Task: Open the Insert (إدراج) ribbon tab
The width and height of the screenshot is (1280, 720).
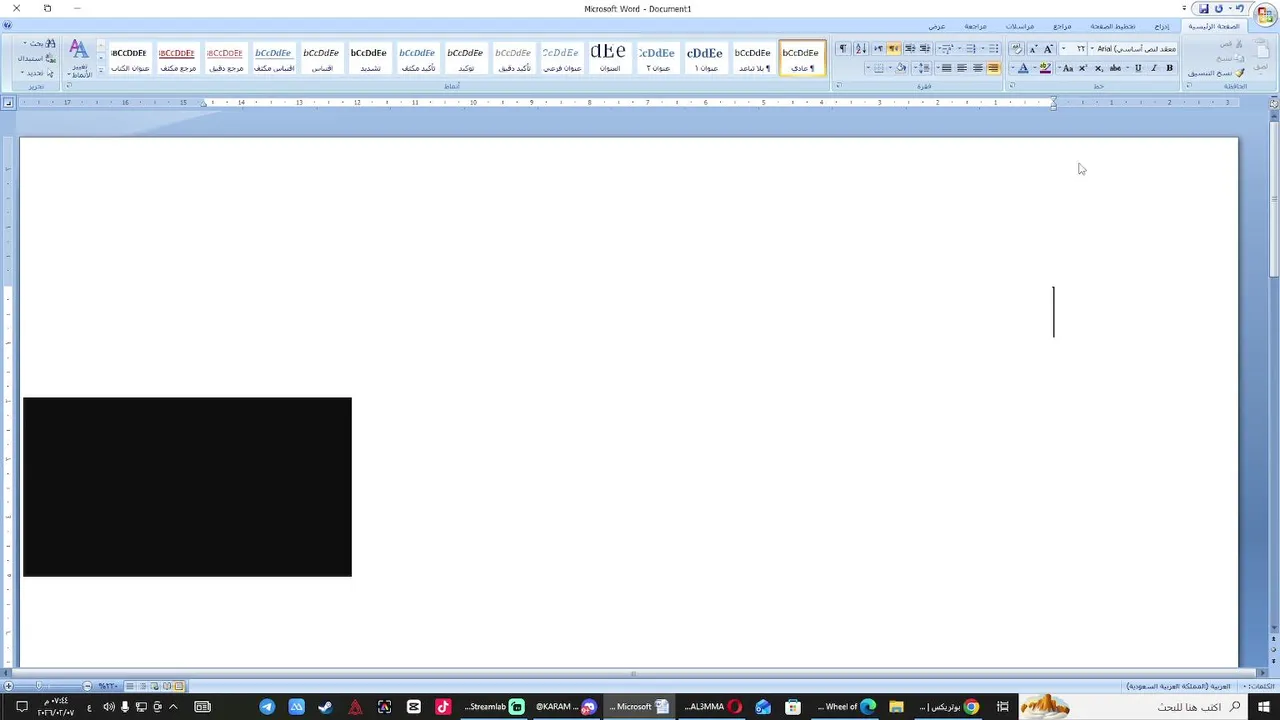Action: pos(1162,27)
